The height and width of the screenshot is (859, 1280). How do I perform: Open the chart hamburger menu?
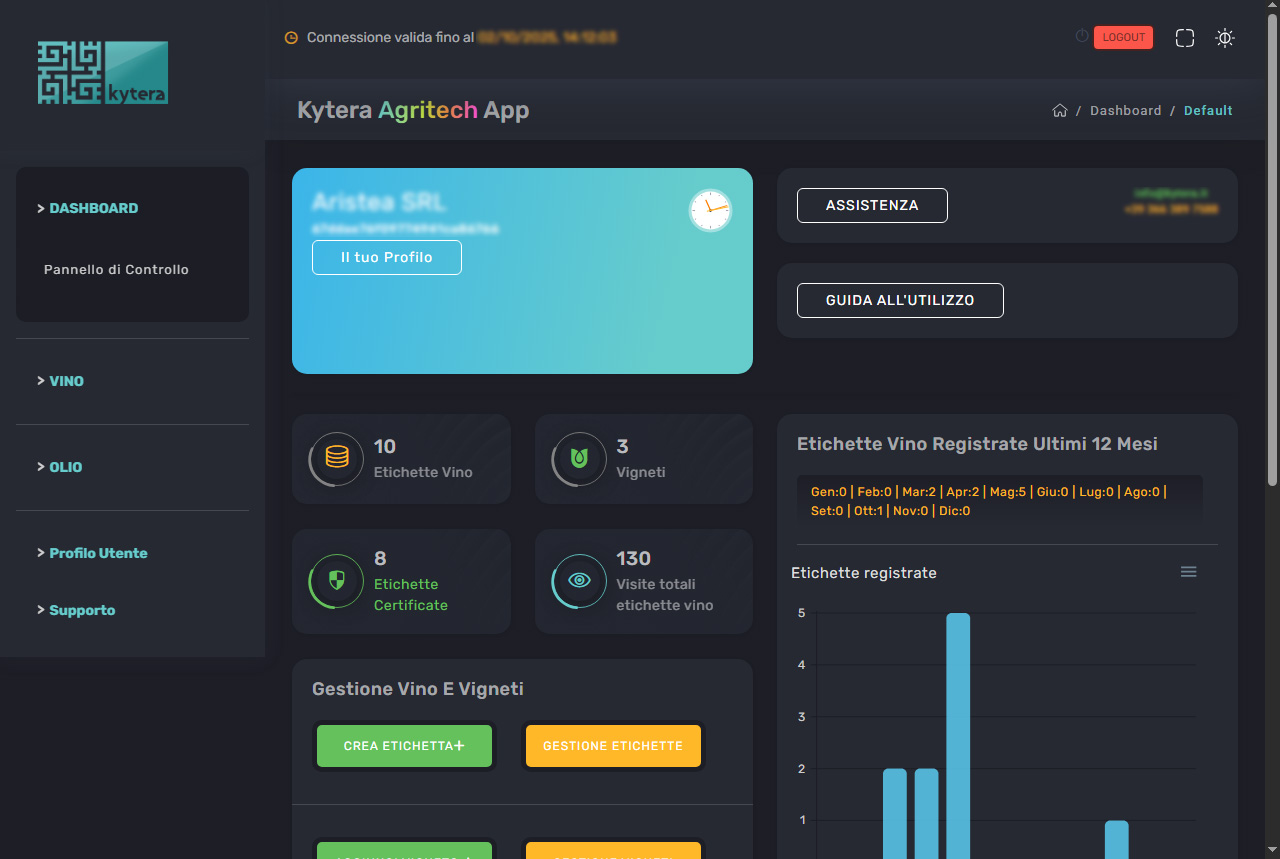pyautogui.click(x=1188, y=572)
